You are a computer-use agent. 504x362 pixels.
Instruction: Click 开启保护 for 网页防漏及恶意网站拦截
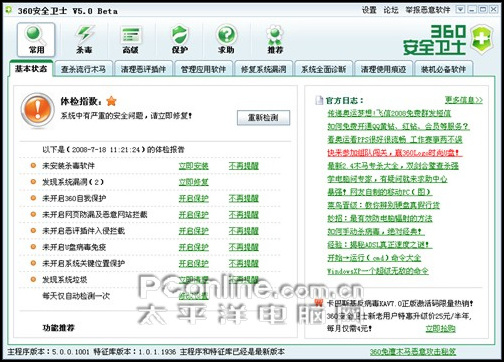coord(194,215)
